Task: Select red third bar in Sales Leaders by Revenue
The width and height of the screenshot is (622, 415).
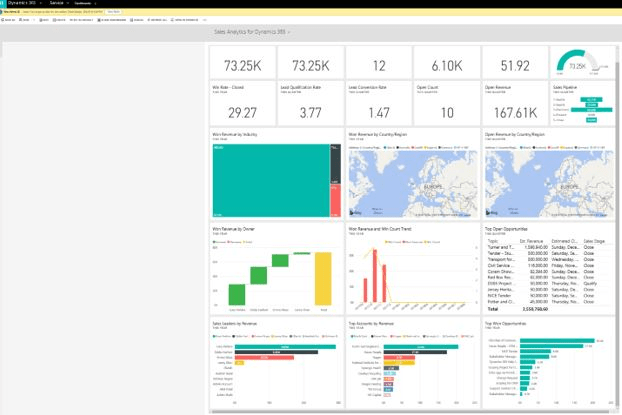Action: [x=264, y=357]
